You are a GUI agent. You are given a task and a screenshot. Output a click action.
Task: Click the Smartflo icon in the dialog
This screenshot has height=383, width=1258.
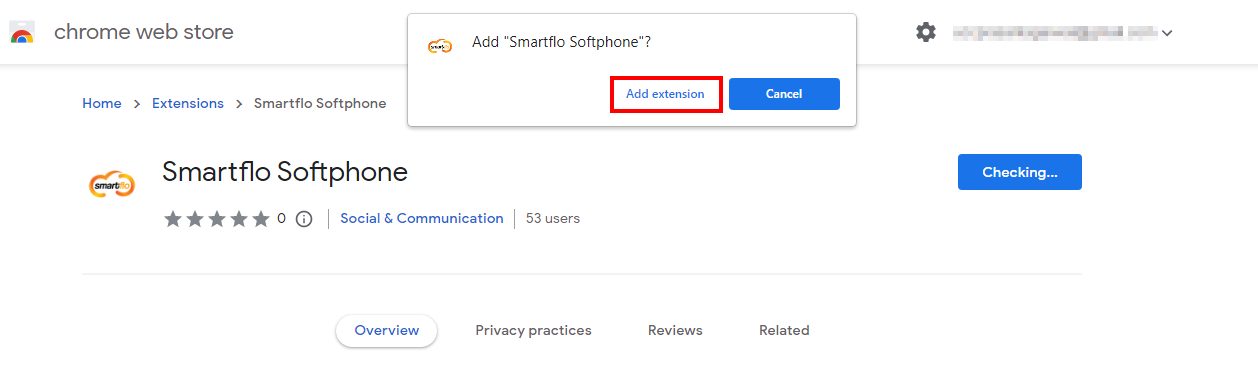pyautogui.click(x=440, y=44)
